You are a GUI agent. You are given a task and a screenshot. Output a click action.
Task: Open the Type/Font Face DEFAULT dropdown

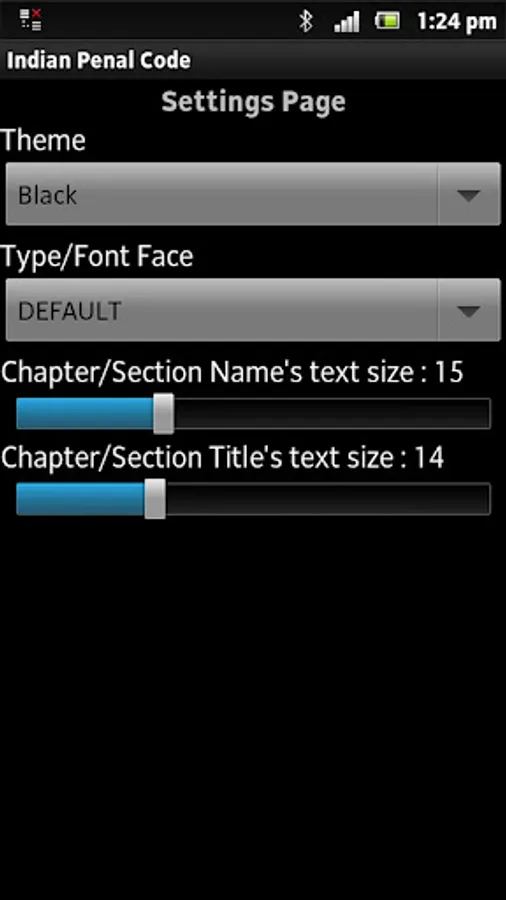[x=253, y=310]
